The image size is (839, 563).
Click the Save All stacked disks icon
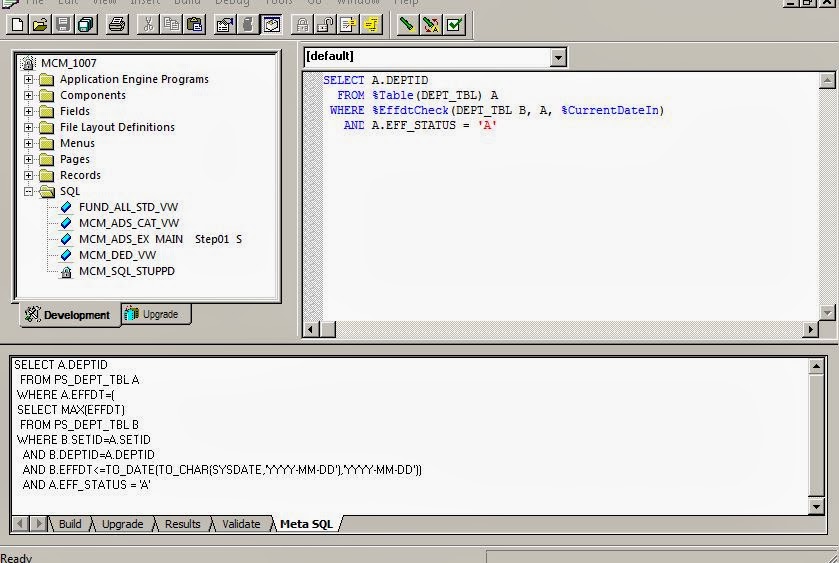tap(86, 25)
